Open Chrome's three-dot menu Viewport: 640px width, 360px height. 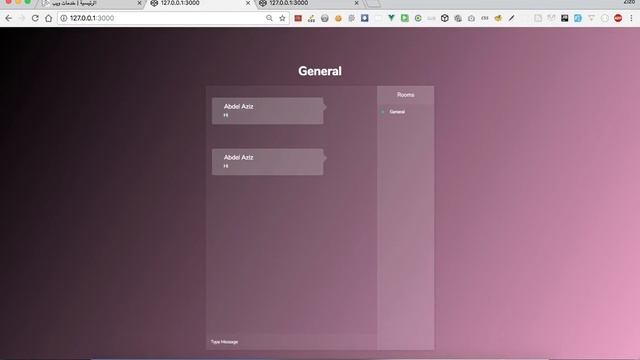pos(631,18)
